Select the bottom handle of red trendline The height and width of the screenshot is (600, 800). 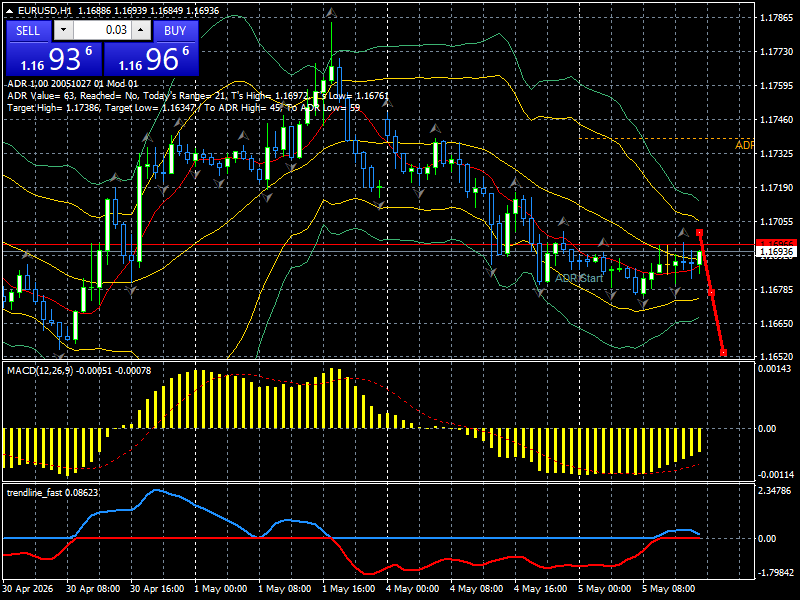[x=723, y=353]
